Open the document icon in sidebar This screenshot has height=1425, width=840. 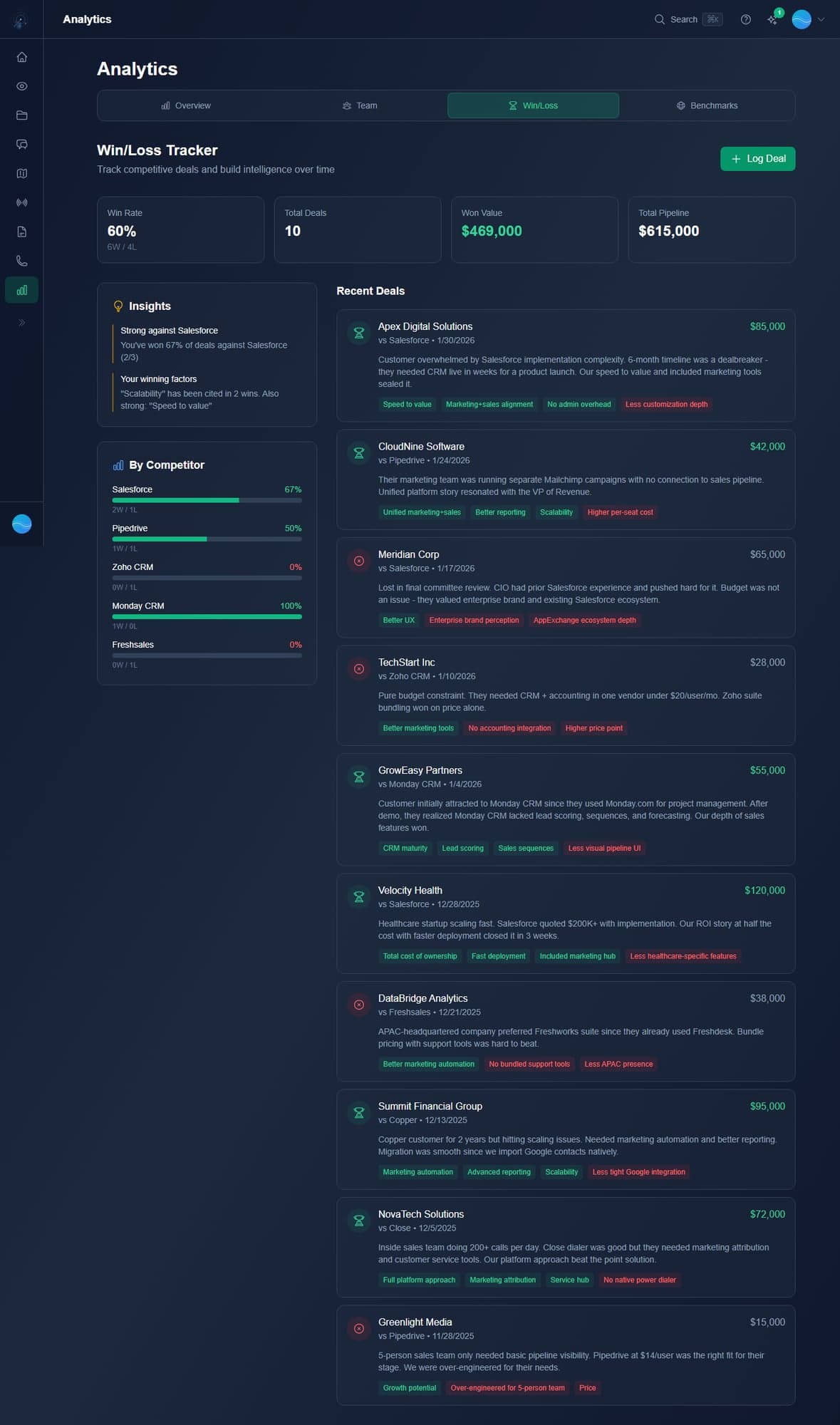[x=21, y=232]
